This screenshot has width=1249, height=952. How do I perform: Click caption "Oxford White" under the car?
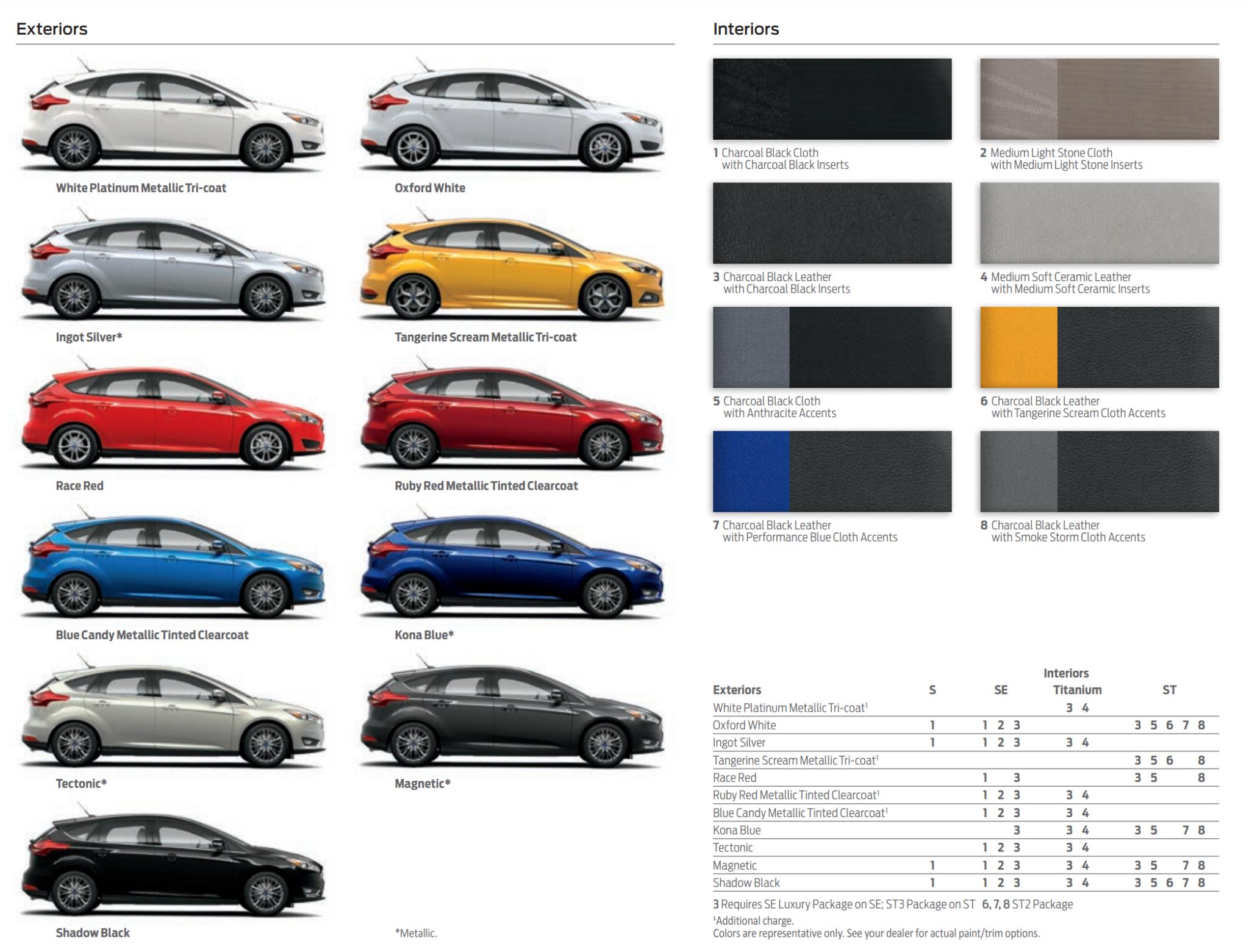pos(430,188)
